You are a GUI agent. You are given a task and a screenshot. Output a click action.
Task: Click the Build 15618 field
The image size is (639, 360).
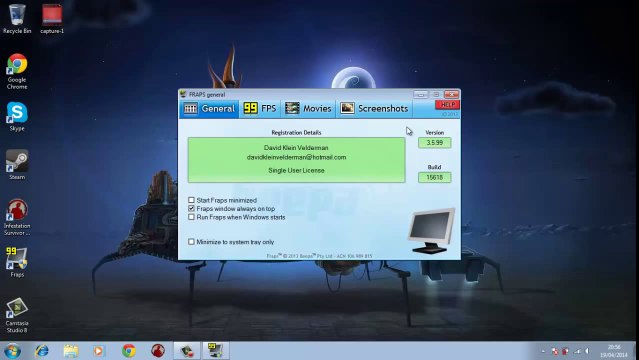(434, 177)
